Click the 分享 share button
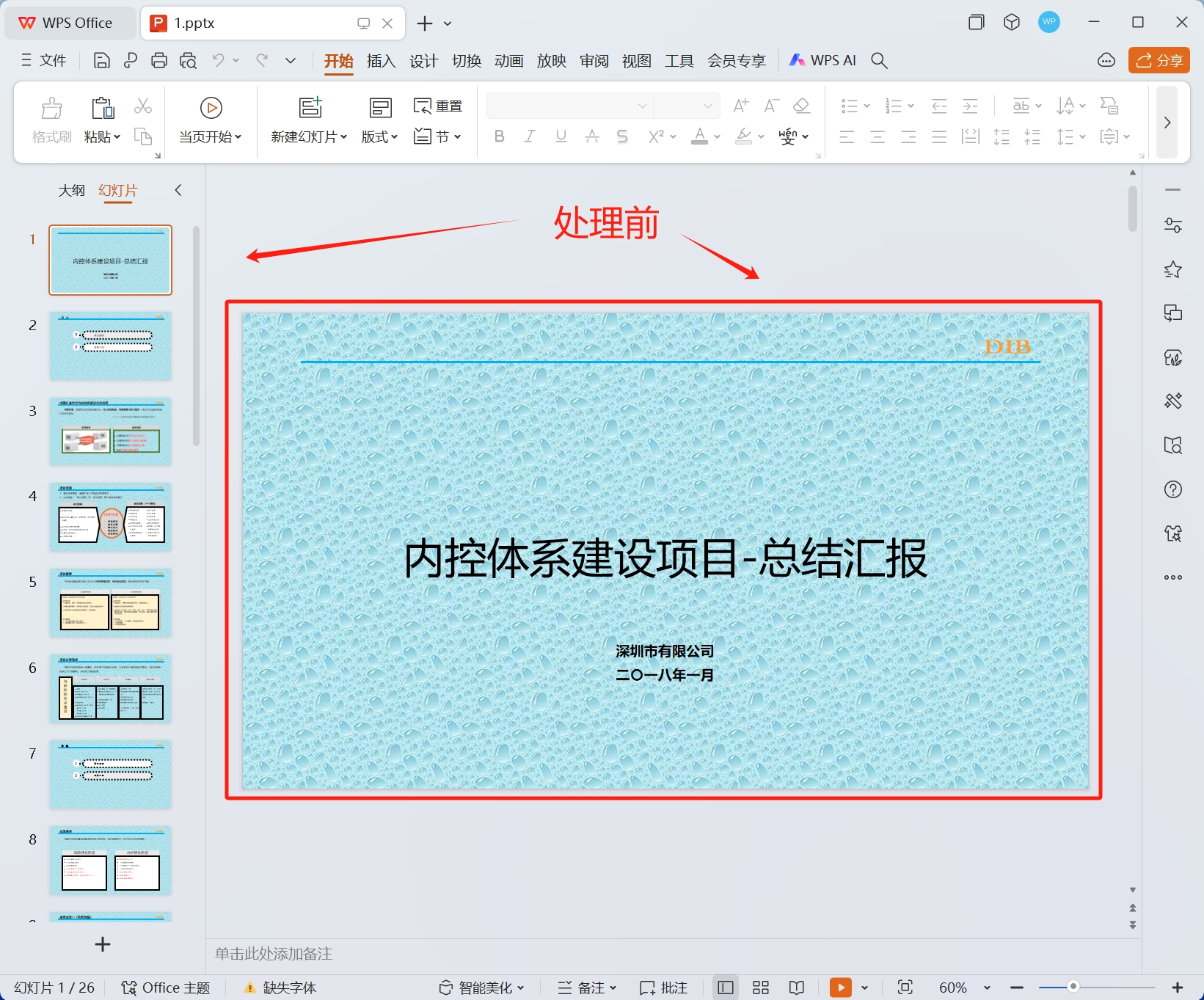This screenshot has height=1000, width=1204. (x=1158, y=60)
